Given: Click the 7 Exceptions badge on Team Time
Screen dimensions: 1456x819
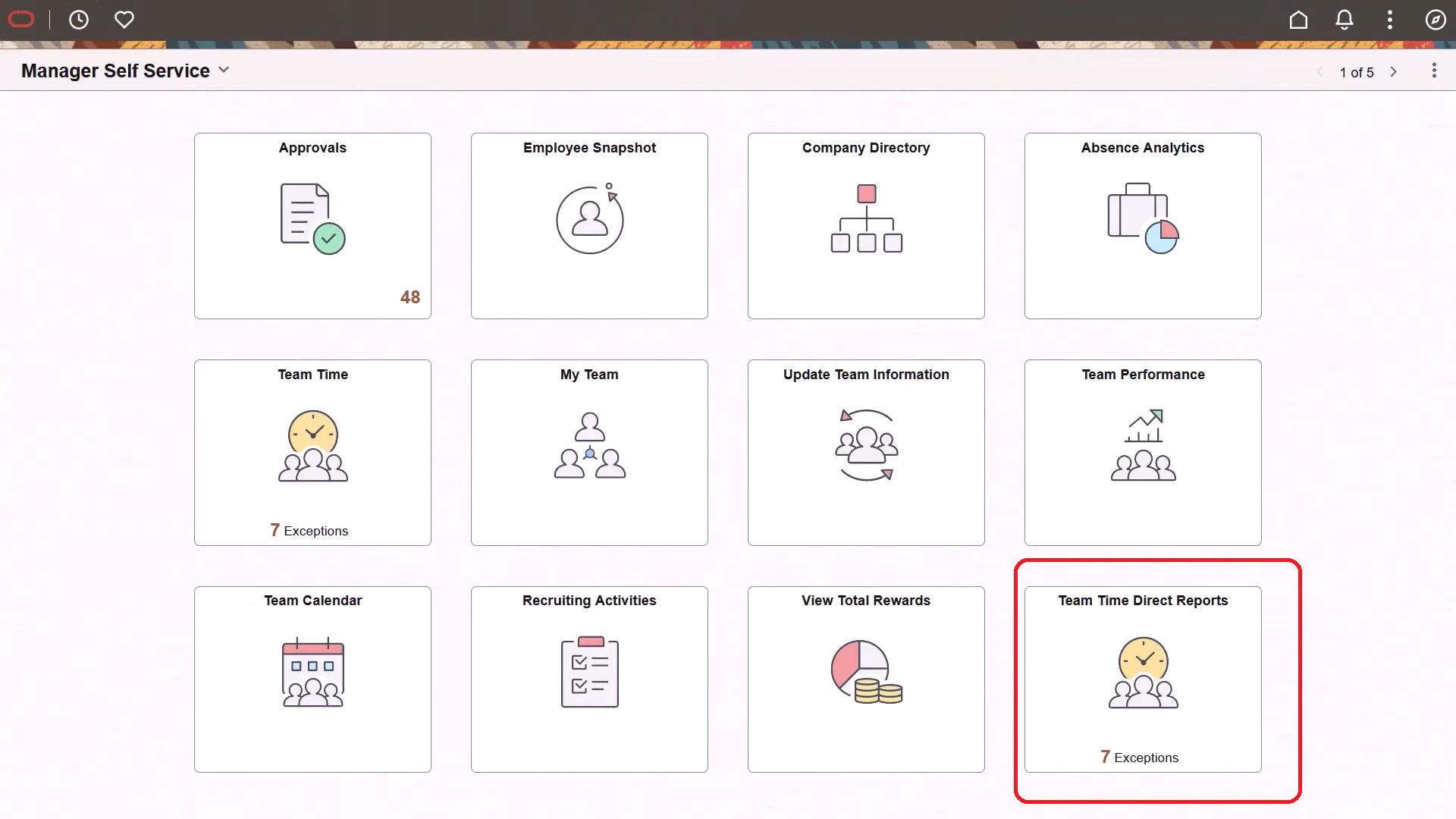Looking at the screenshot, I should 309,530.
